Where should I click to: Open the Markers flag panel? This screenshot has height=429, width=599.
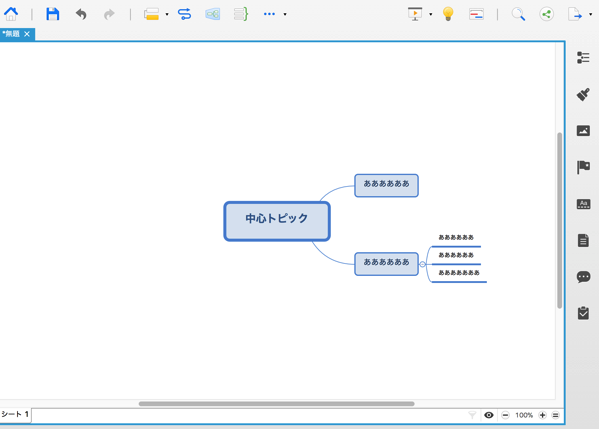(x=583, y=167)
